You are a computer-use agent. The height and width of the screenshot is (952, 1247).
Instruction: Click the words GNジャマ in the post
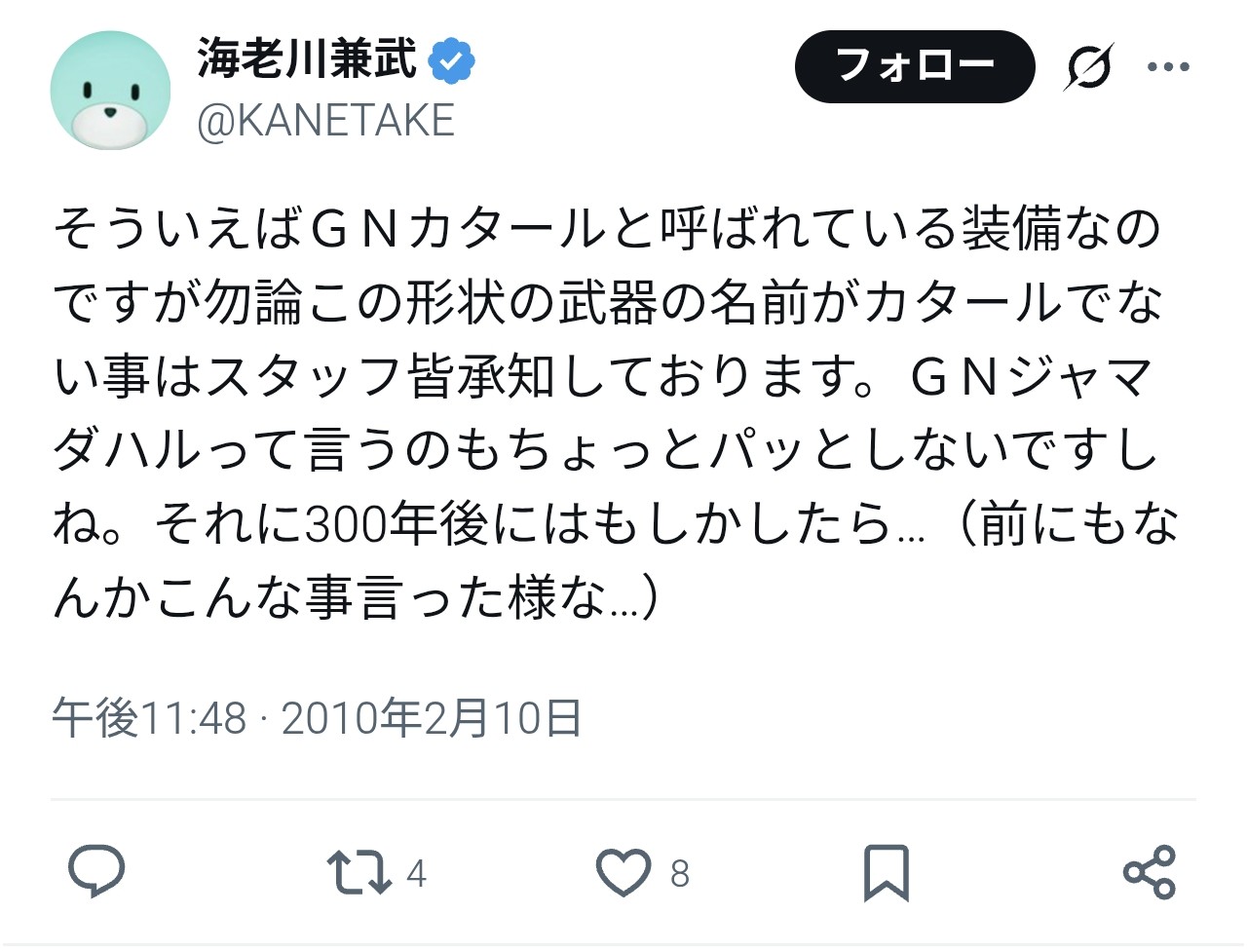click(1033, 377)
